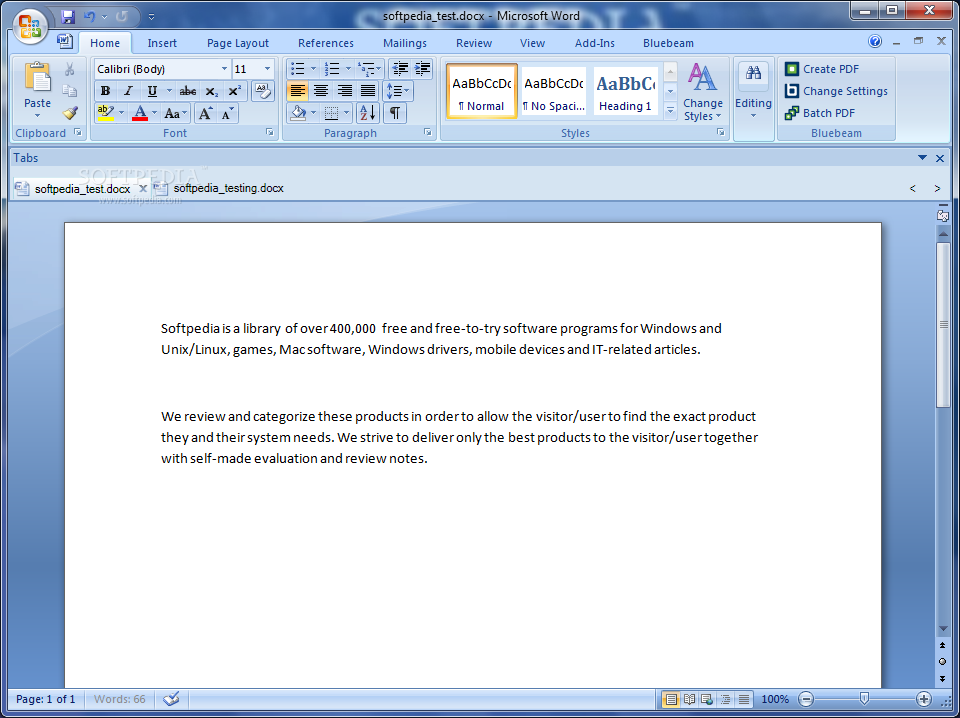The width and height of the screenshot is (960, 718).
Task: Toggle Italic formatting
Action: coord(128,91)
